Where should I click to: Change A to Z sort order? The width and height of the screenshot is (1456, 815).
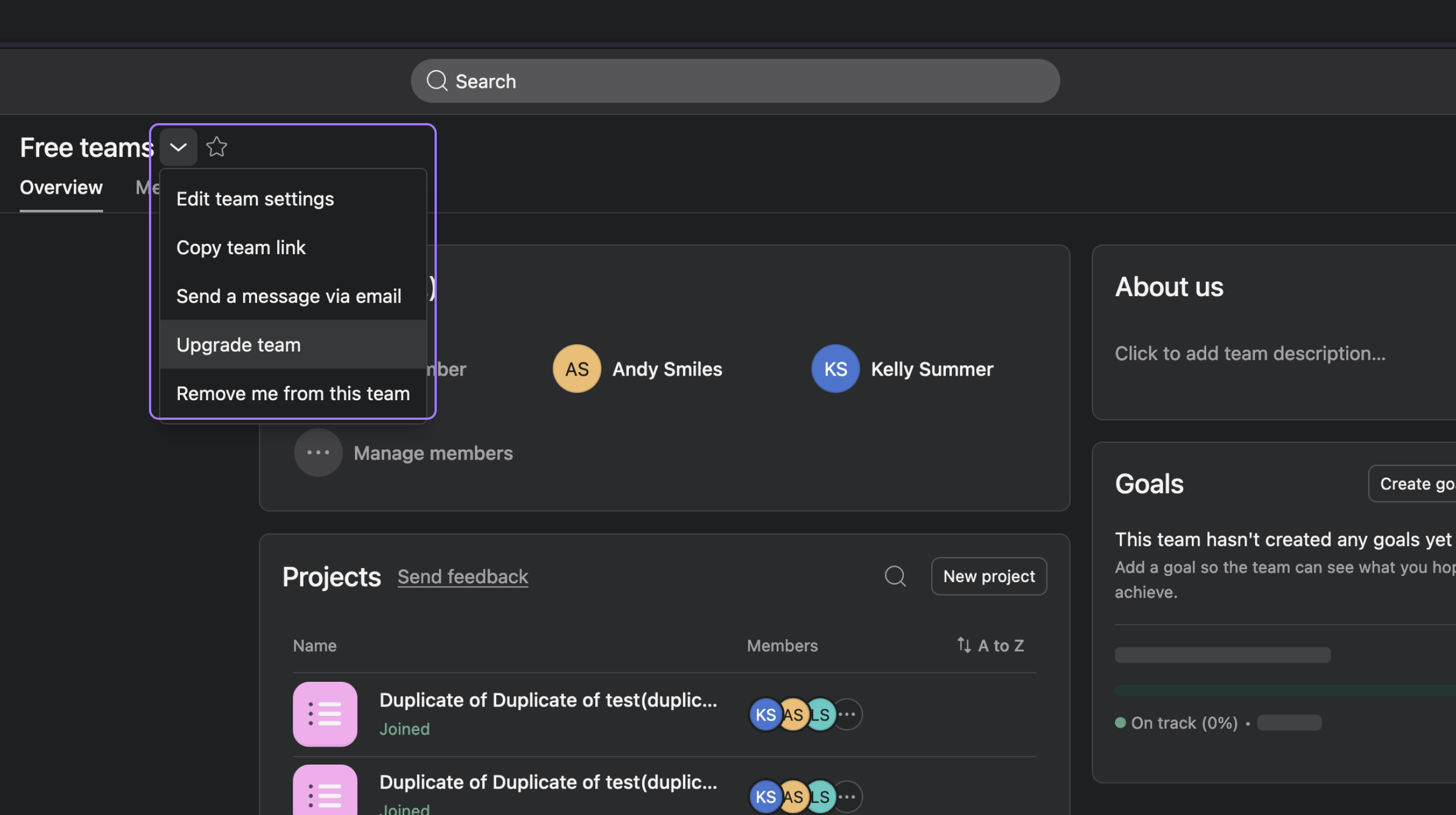990,645
